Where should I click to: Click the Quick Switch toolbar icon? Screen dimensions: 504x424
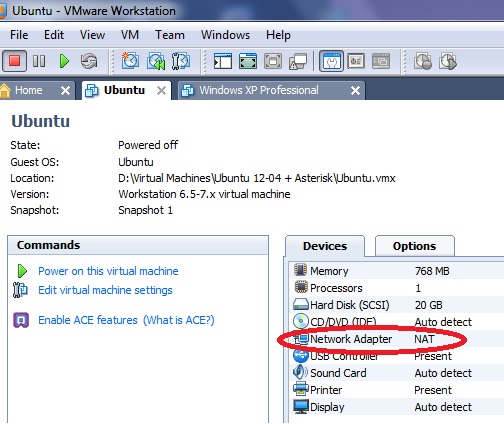pos(273,61)
